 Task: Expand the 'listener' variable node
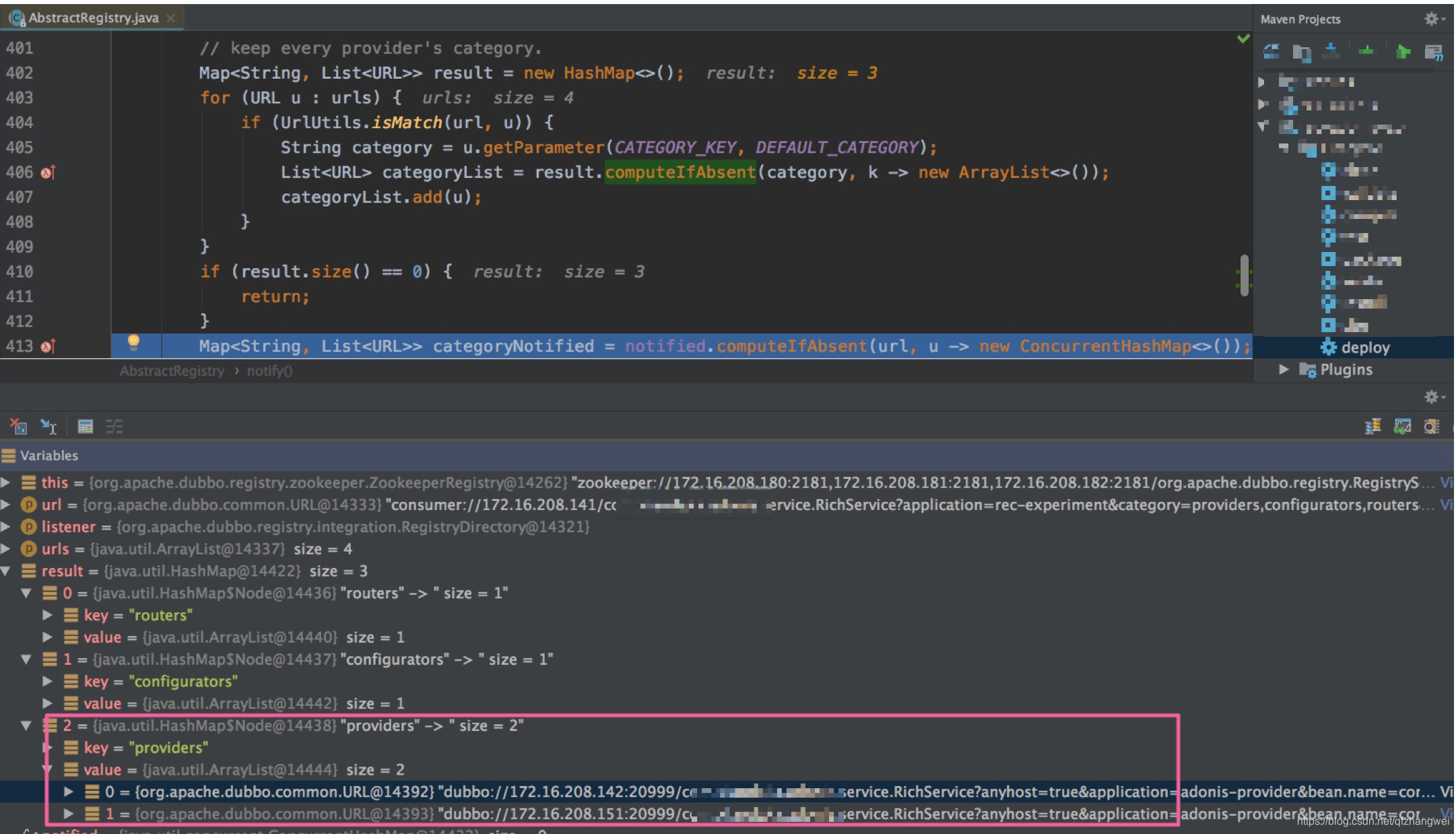point(6,527)
